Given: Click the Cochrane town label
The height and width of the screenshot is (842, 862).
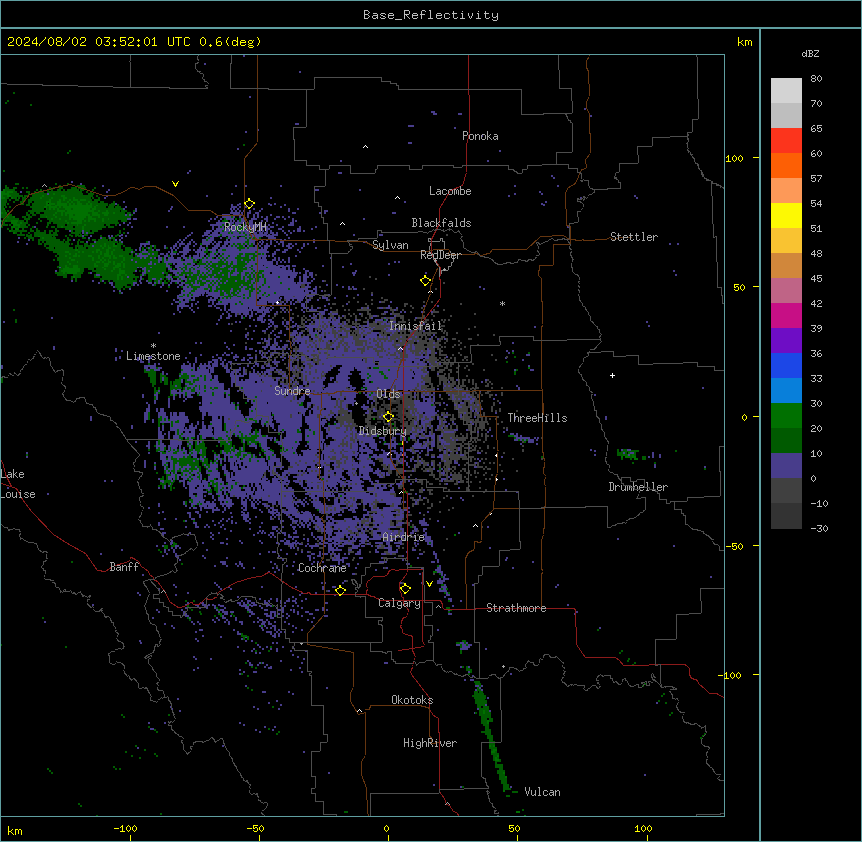Looking at the screenshot, I should (322, 568).
